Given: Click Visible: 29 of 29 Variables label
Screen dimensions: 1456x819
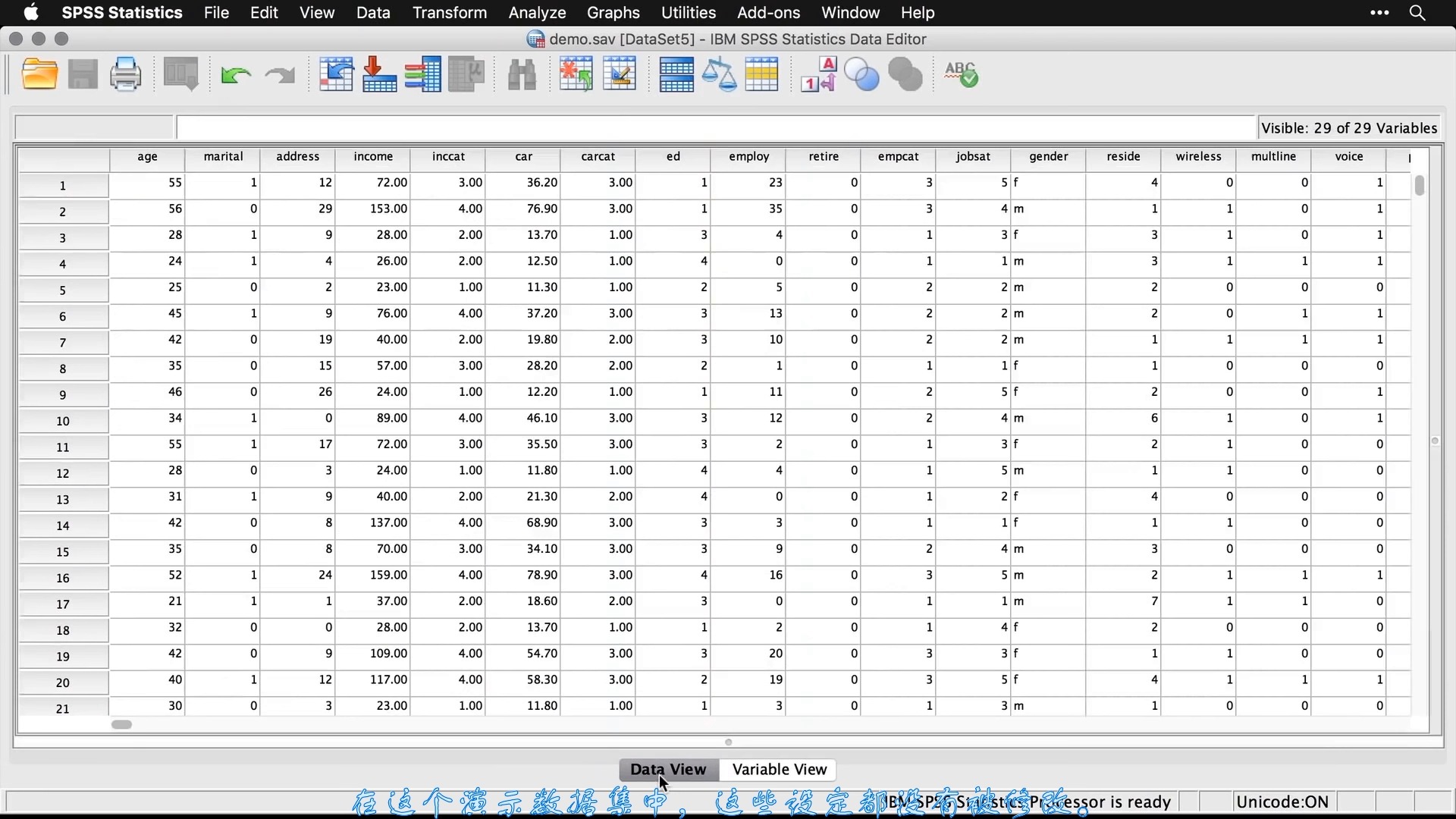Looking at the screenshot, I should [x=1349, y=128].
